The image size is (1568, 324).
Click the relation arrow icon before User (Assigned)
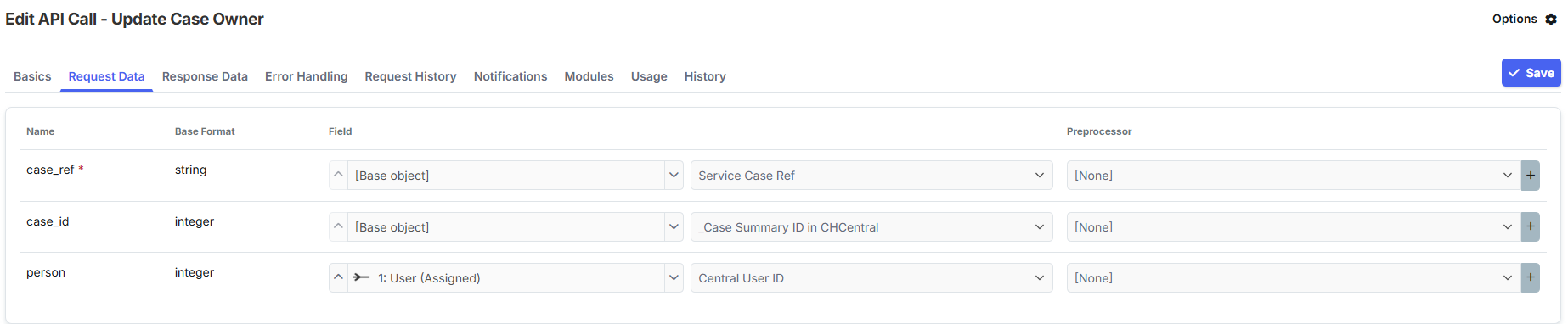[362, 277]
